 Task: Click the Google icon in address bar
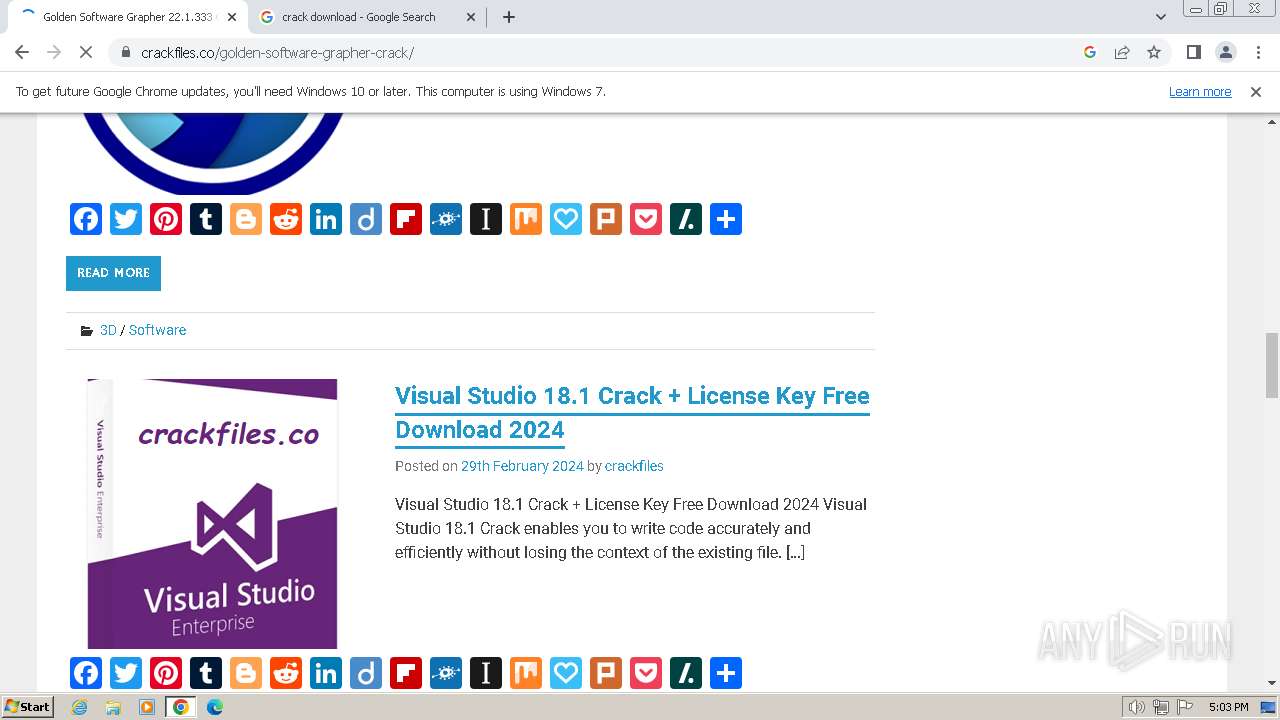(x=1090, y=52)
